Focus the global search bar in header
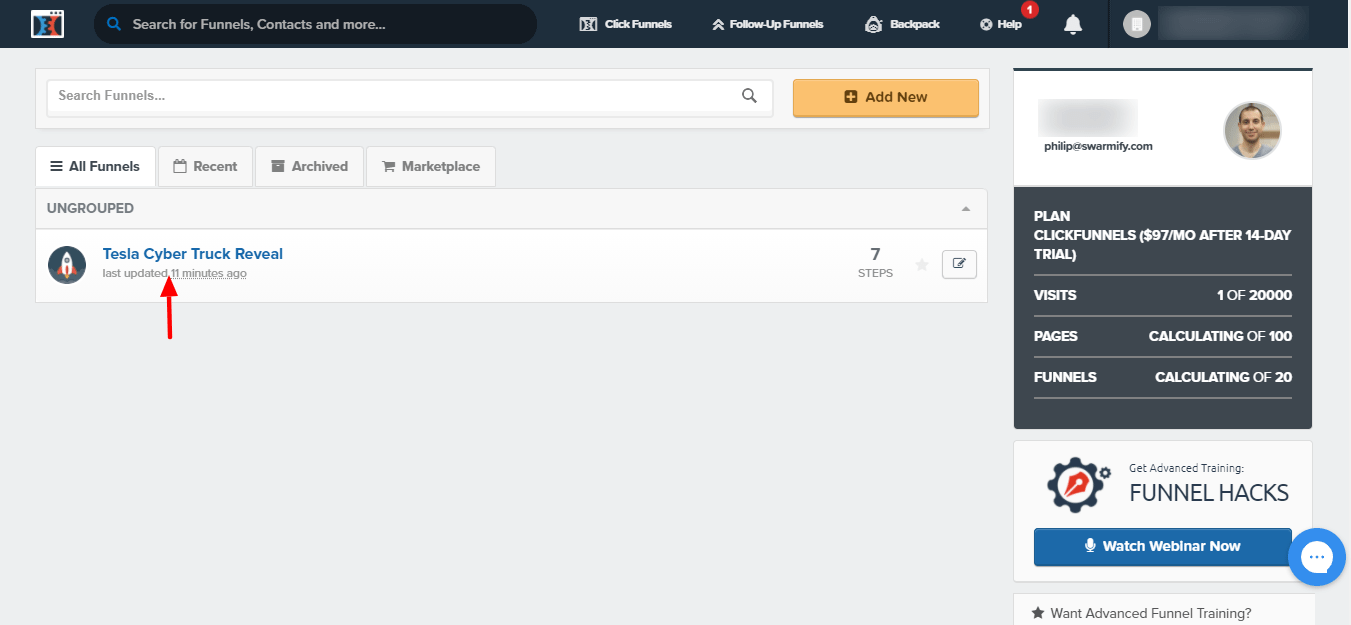 pyautogui.click(x=315, y=24)
